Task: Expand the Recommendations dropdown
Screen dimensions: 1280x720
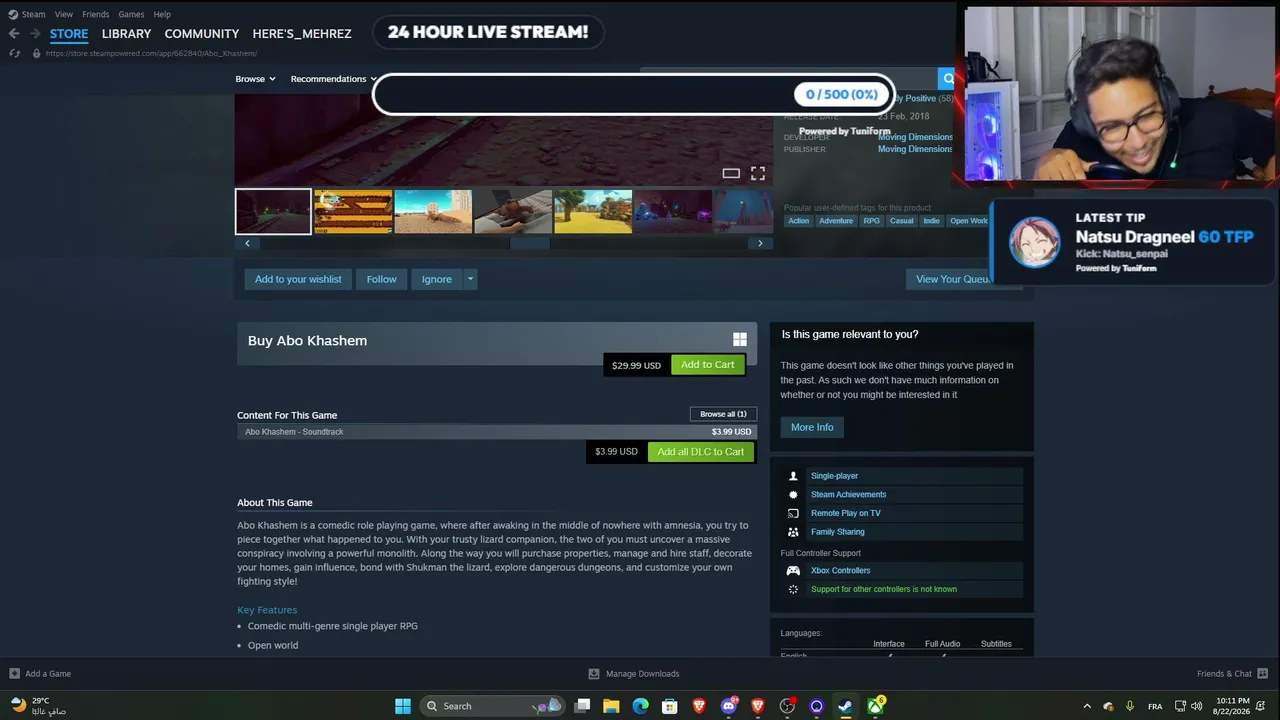Action: click(334, 79)
